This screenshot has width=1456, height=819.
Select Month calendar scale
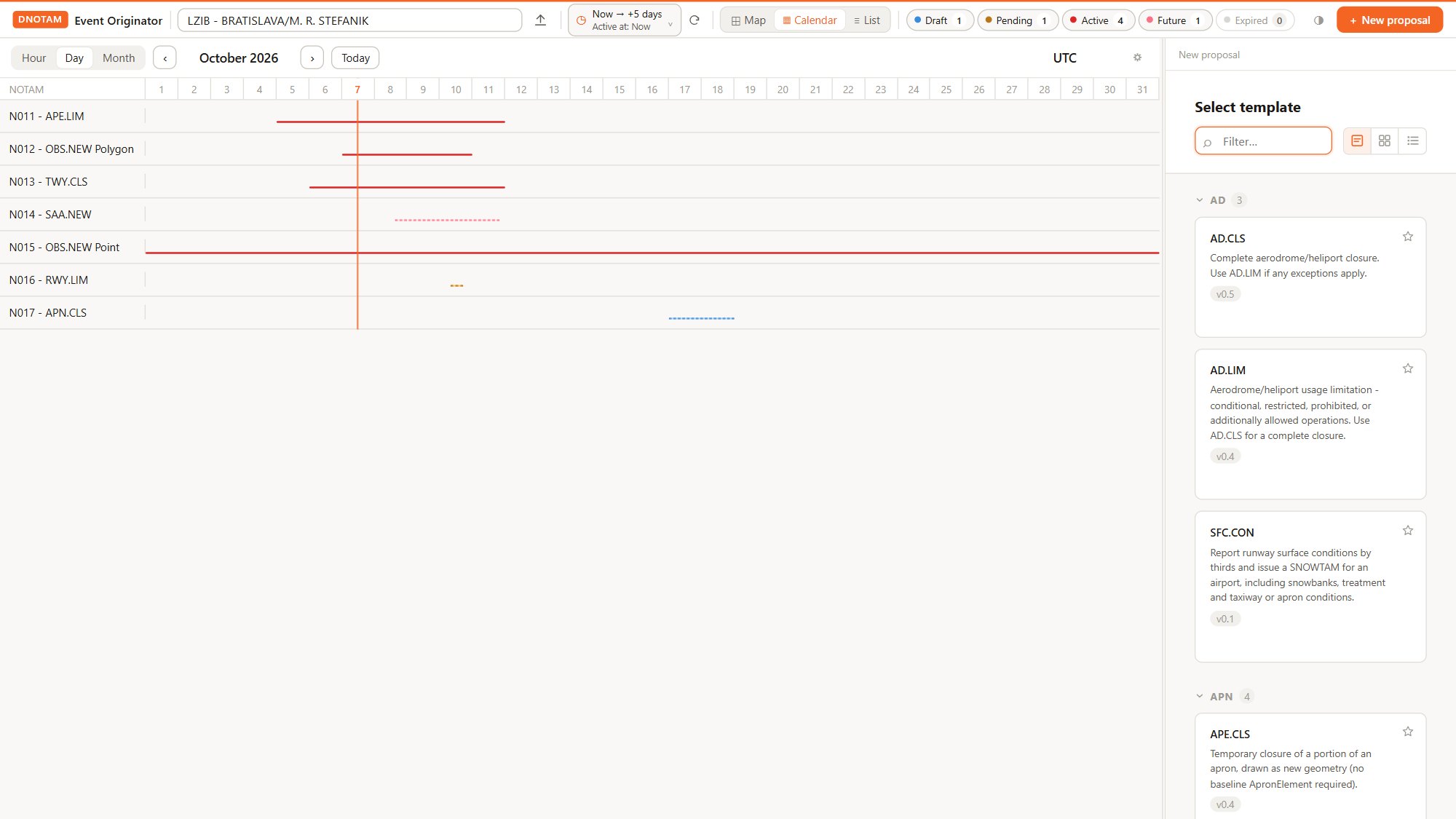[119, 58]
